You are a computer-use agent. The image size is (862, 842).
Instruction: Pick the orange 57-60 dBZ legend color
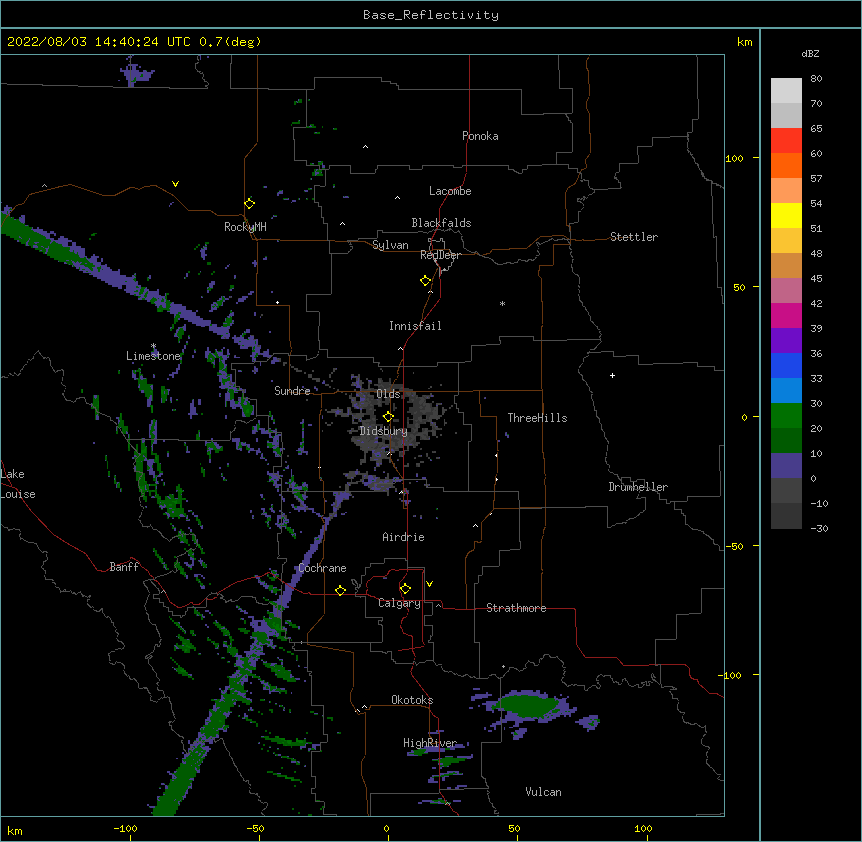786,165
